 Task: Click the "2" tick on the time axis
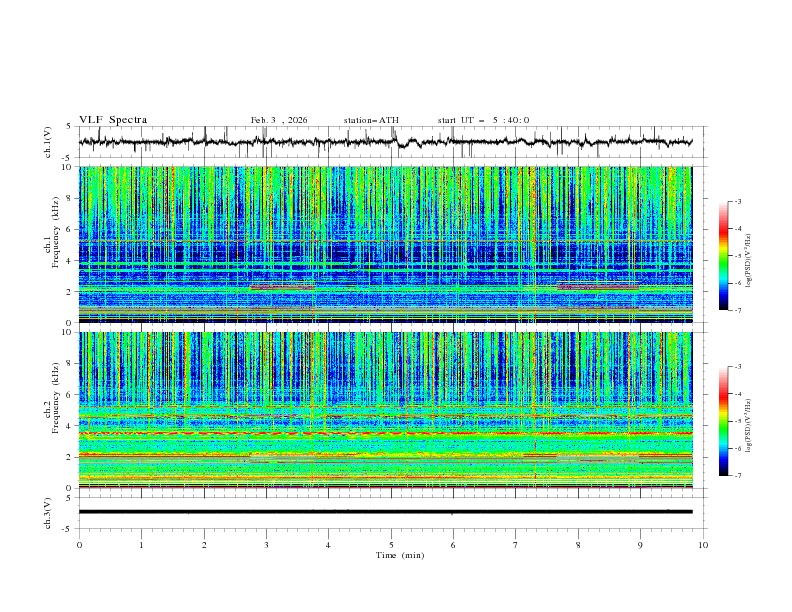pos(204,545)
